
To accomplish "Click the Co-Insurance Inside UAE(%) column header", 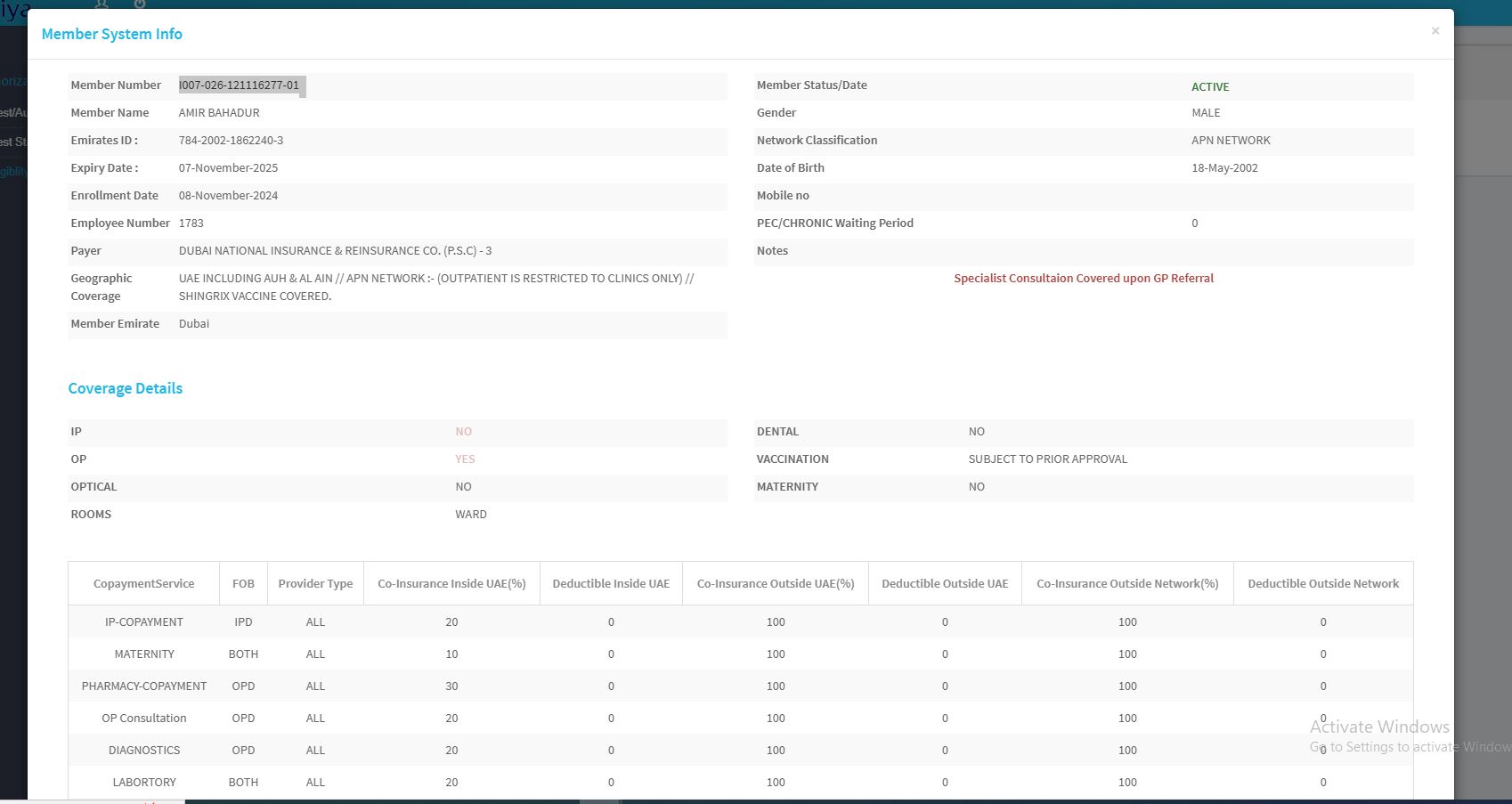I will pyautogui.click(x=451, y=584).
